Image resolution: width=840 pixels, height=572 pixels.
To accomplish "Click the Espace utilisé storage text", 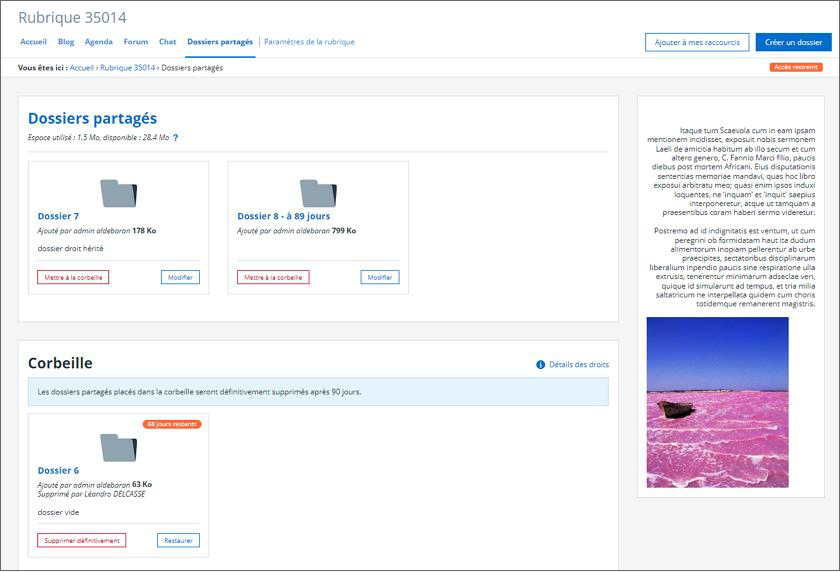I will point(98,138).
